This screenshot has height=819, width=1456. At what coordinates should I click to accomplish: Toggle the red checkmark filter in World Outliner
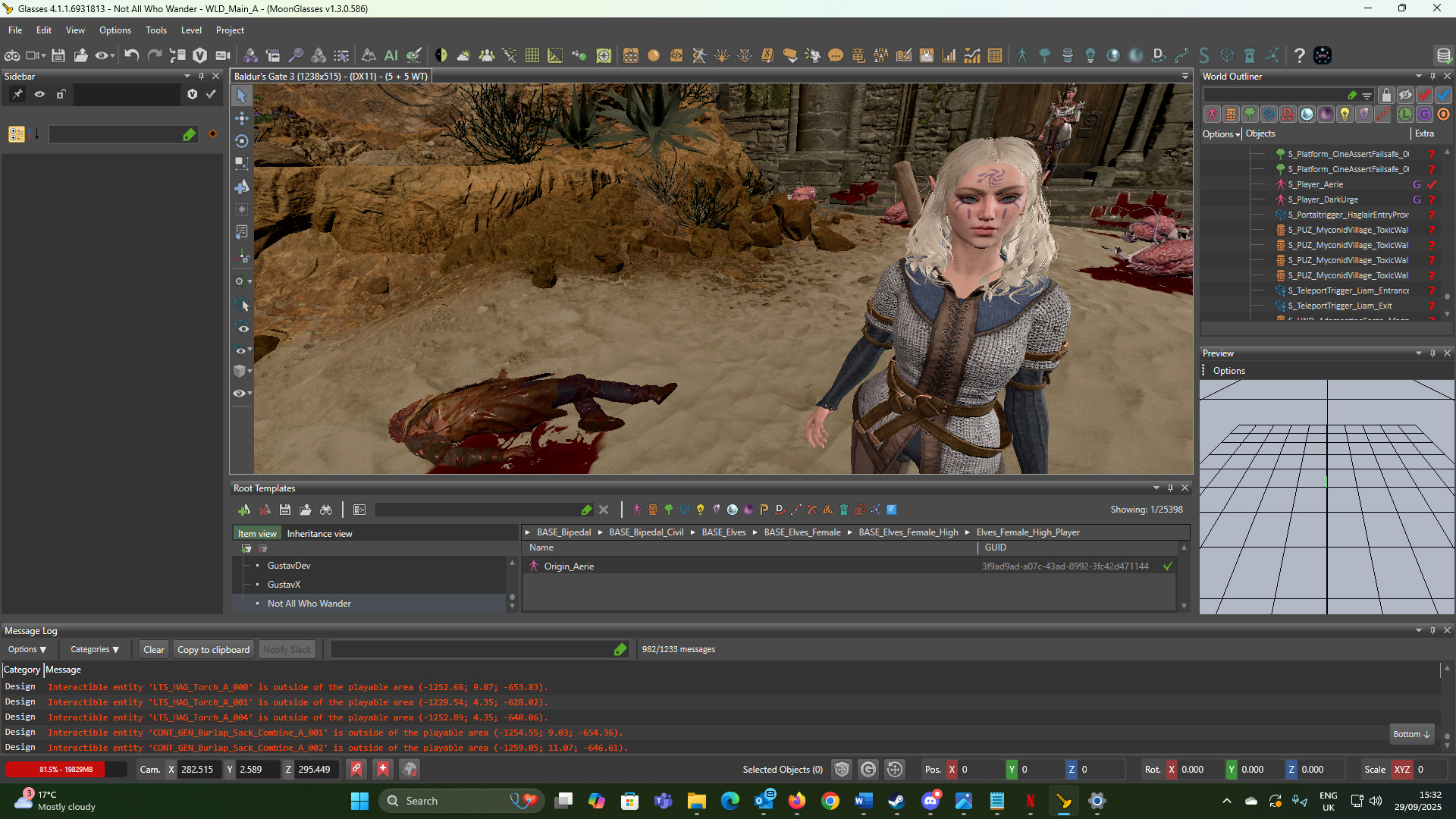(x=1424, y=95)
